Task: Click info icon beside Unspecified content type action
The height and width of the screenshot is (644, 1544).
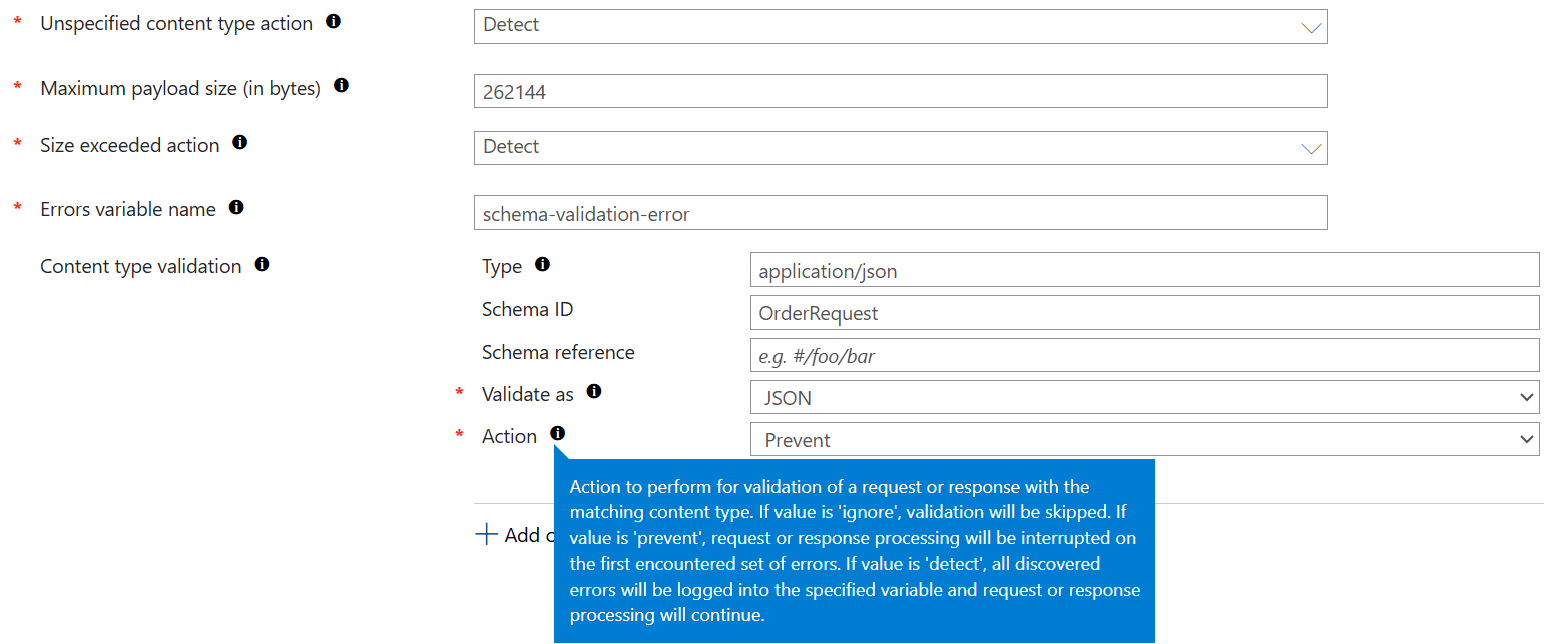Action: point(334,21)
